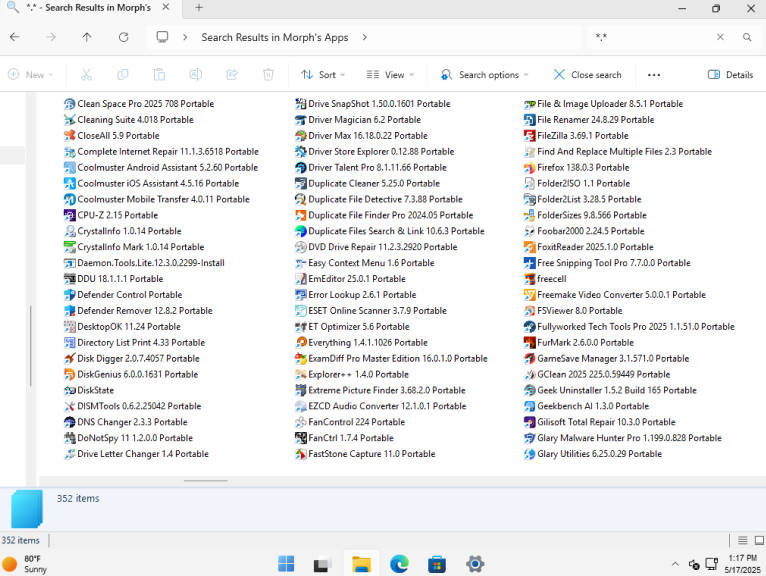Select freecell item
766x576 pixels.
(x=545, y=279)
